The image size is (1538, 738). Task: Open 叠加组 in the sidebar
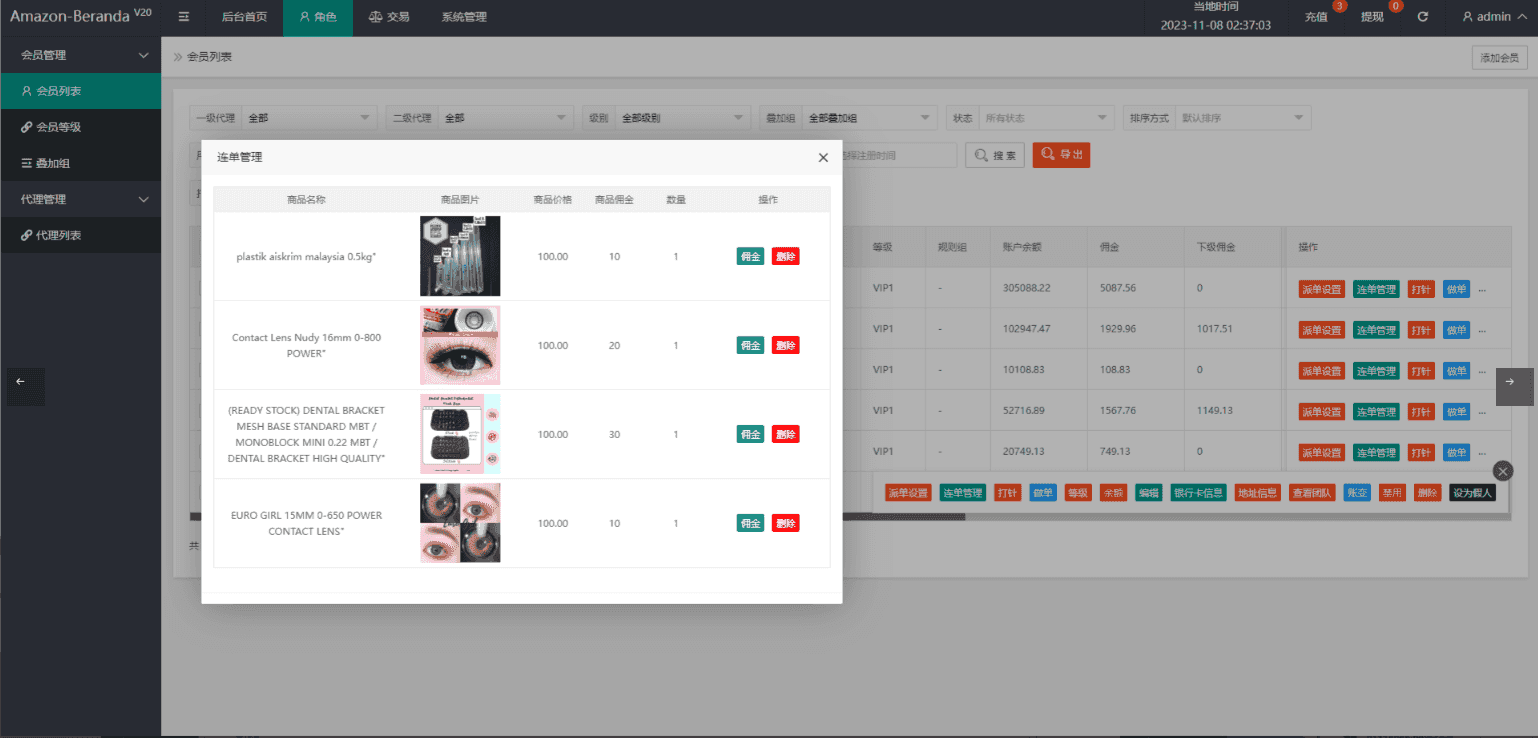[81, 163]
